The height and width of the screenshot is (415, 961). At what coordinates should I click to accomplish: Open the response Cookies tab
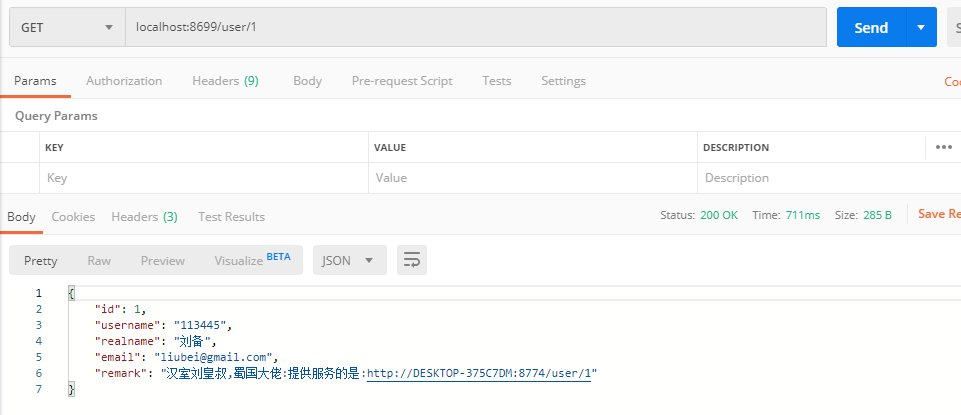(73, 216)
